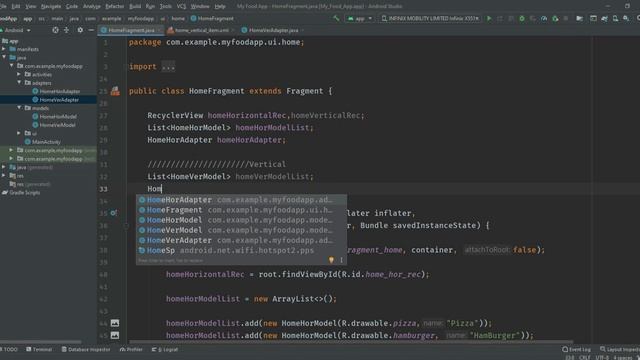
Task: Click the Sync Project with Gradle icon
Action: (604, 18)
